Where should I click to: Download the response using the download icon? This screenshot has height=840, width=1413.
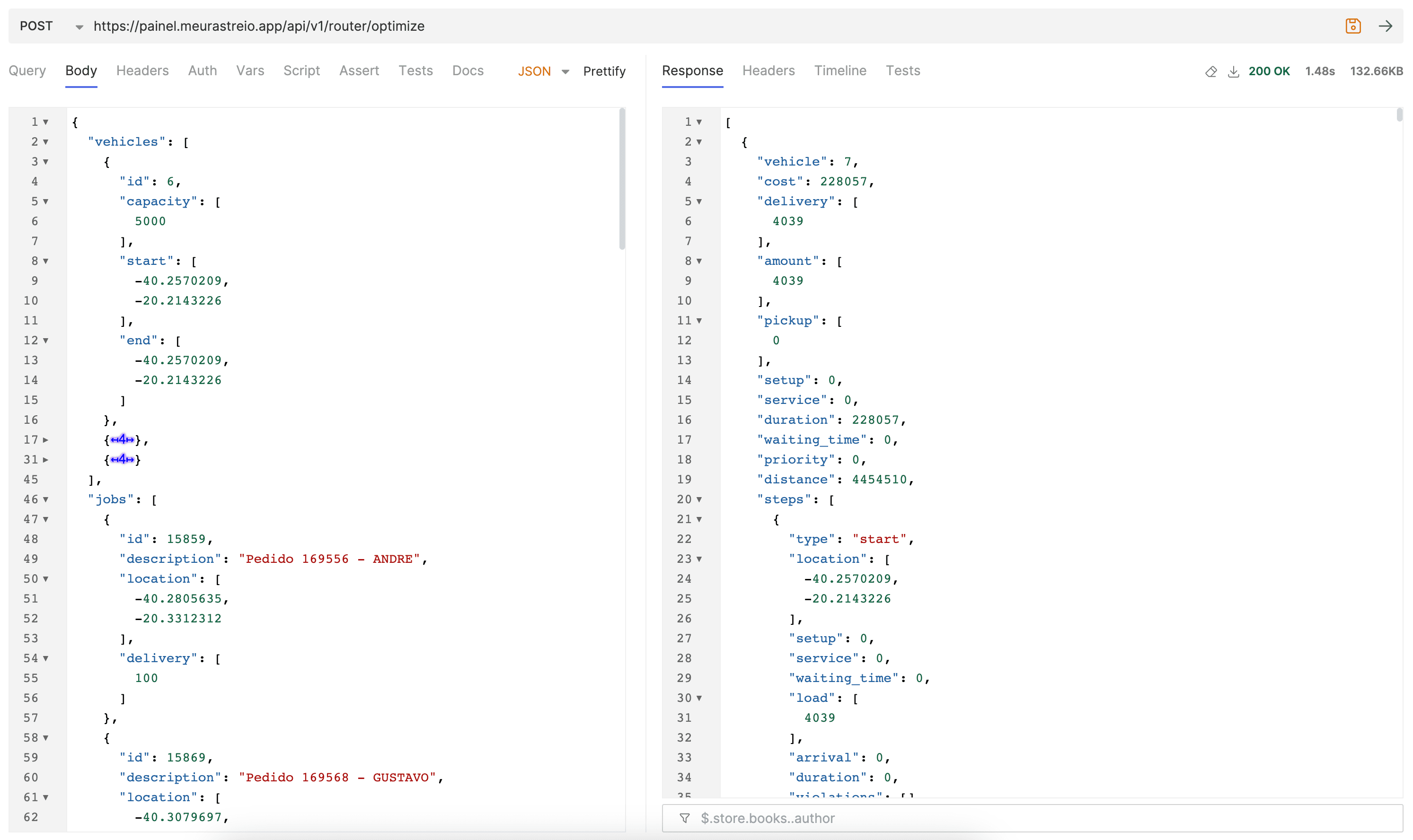(1233, 71)
